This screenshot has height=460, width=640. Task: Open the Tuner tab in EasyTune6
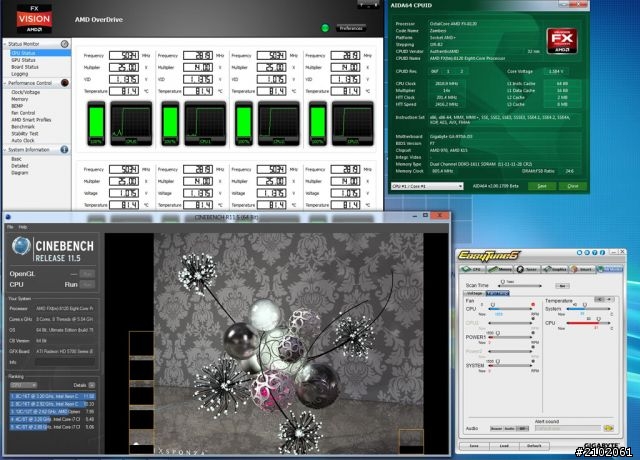tap(527, 269)
